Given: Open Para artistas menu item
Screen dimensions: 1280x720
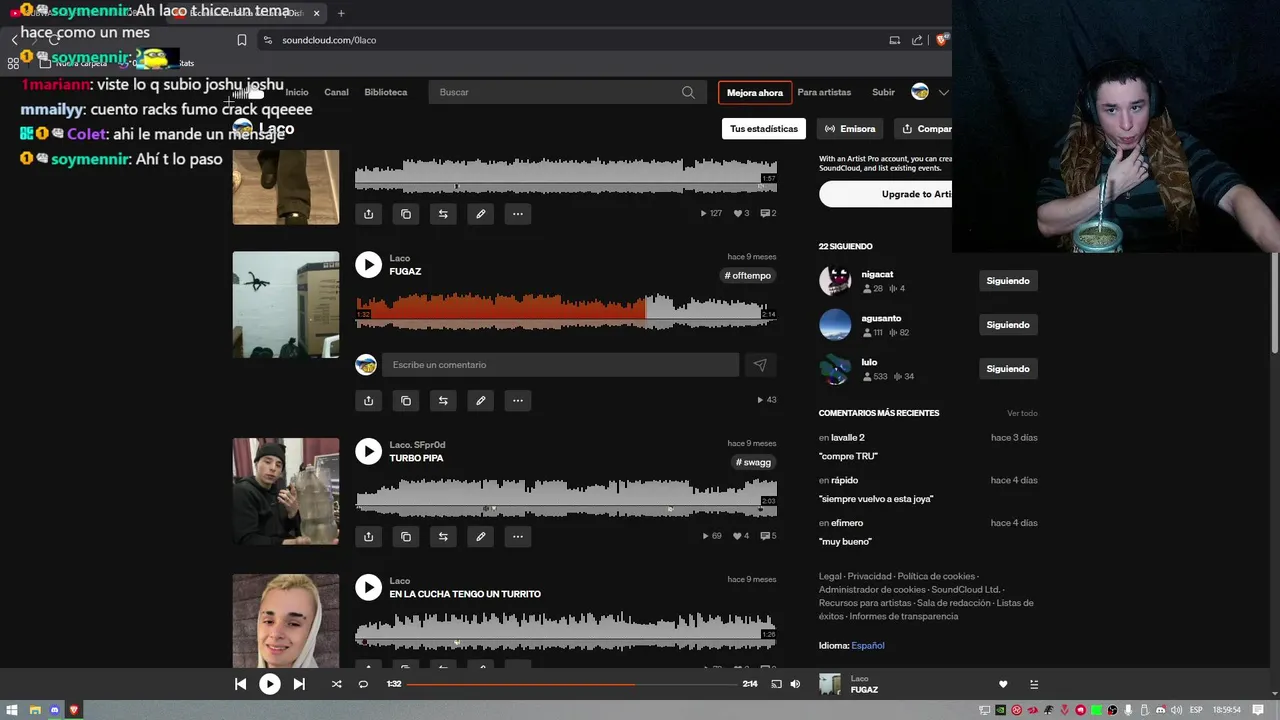Looking at the screenshot, I should 824,92.
